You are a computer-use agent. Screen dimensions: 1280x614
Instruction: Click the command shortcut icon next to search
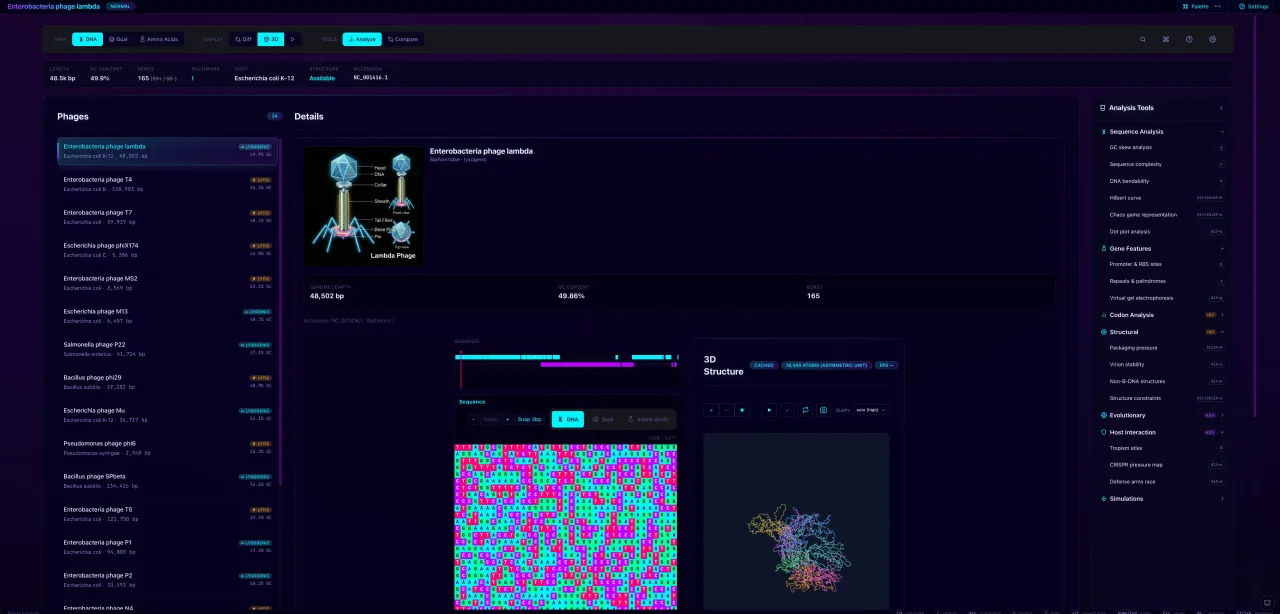(1166, 39)
